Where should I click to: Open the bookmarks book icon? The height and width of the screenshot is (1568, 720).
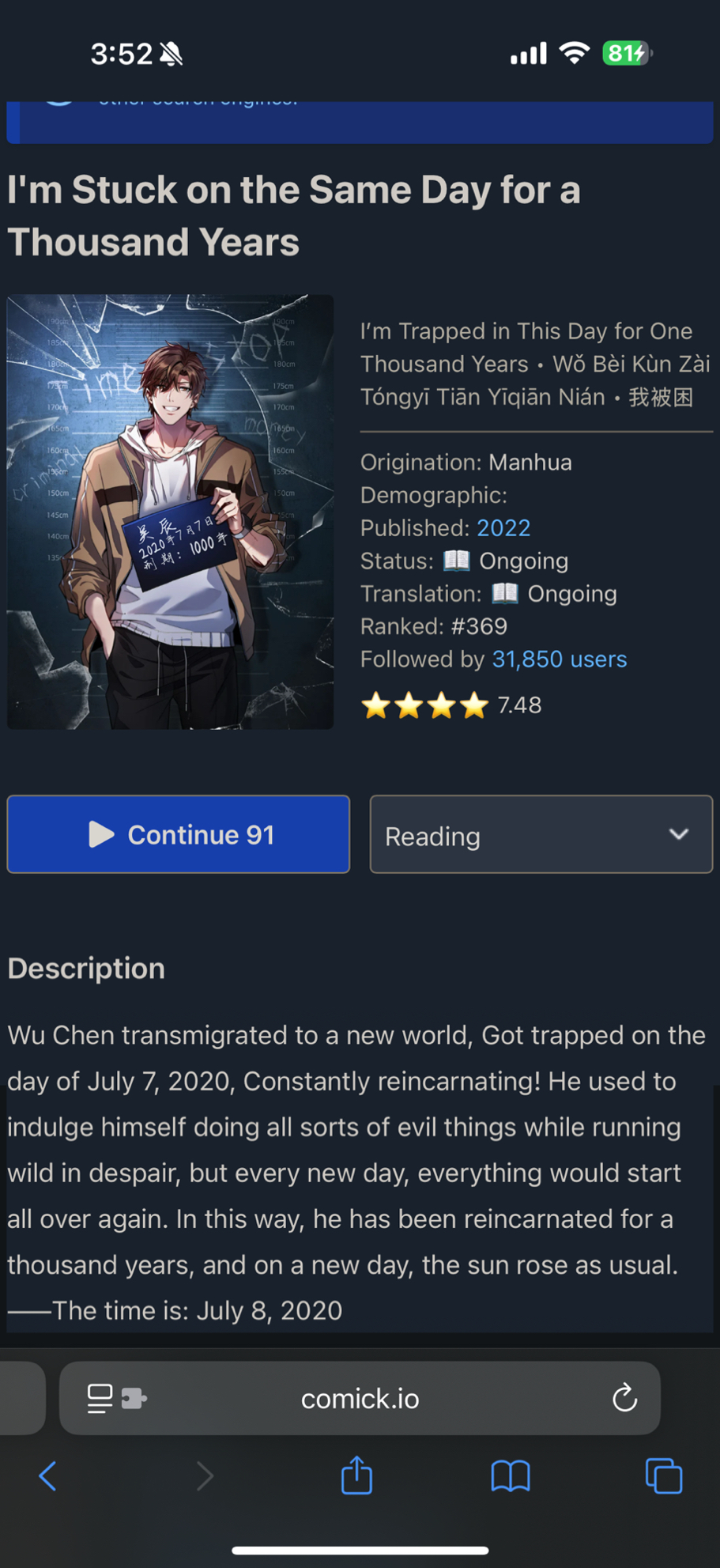click(x=511, y=1475)
